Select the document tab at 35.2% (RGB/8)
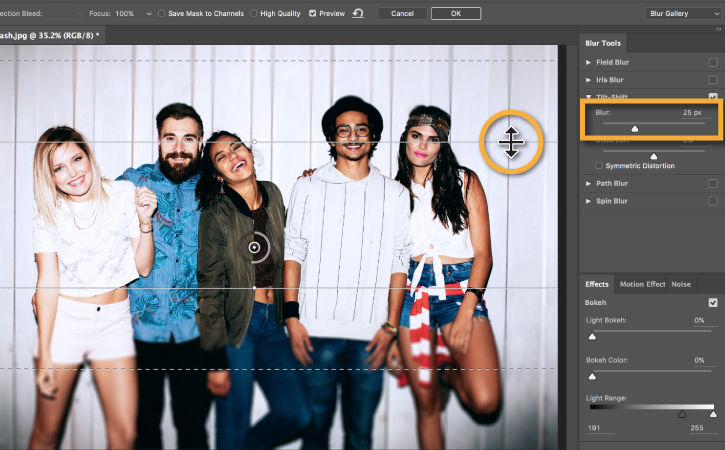 [x=50, y=35]
